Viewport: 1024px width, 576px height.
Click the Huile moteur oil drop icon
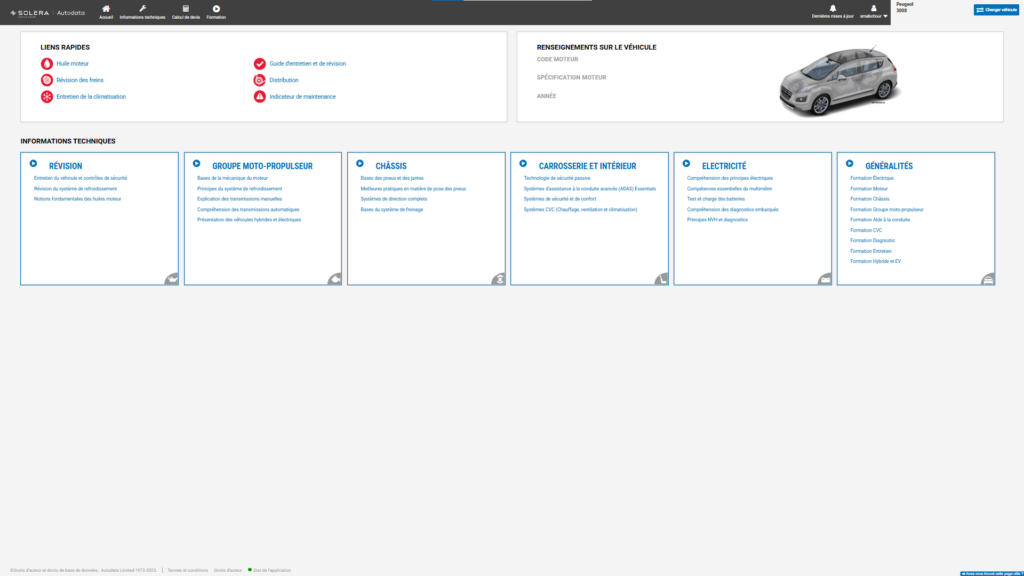[x=46, y=63]
